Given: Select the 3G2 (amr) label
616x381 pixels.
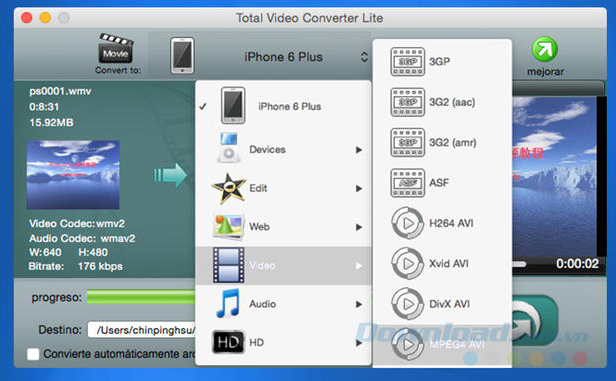Looking at the screenshot, I should pos(453,142).
